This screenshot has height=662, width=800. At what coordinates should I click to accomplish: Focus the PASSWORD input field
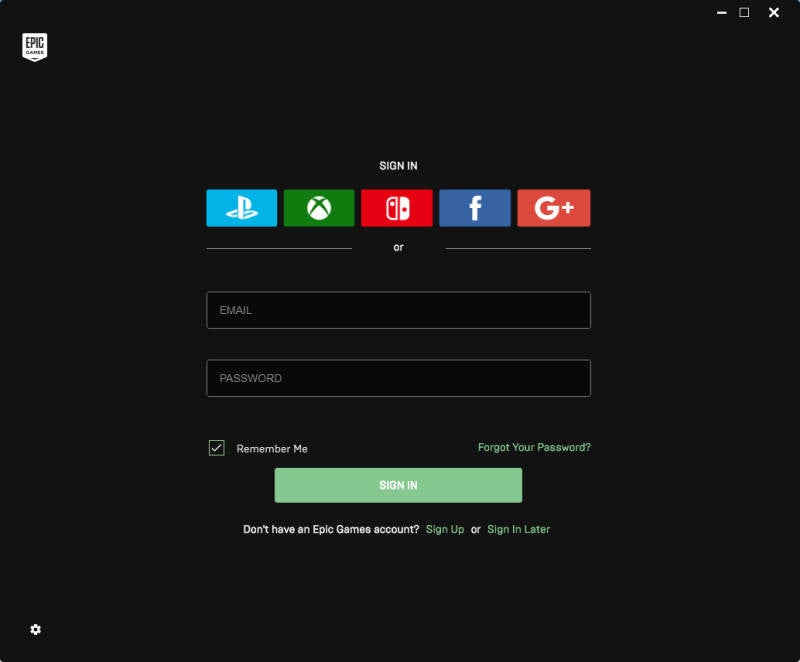(398, 378)
